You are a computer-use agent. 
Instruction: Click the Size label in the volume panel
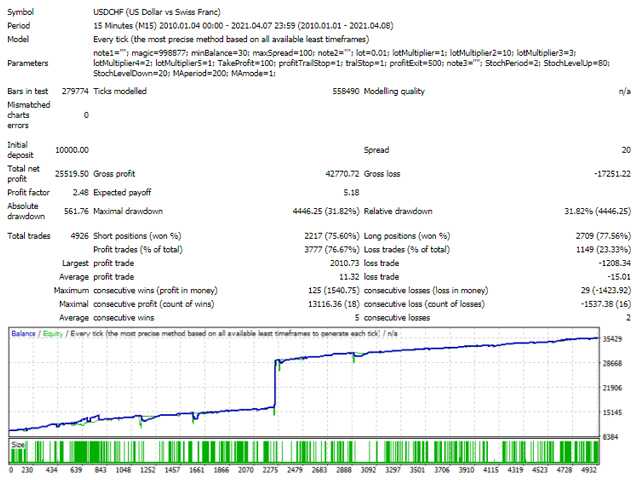(18, 443)
